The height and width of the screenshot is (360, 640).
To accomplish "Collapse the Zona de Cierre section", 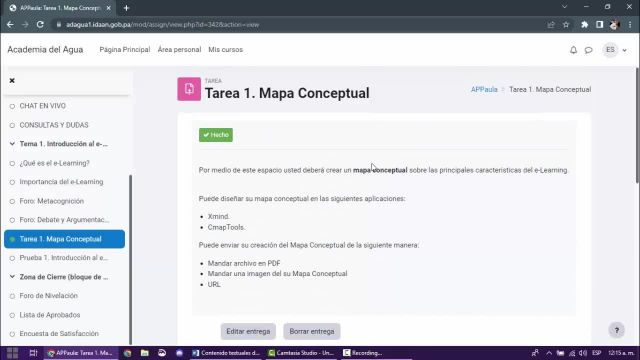I will [12, 277].
